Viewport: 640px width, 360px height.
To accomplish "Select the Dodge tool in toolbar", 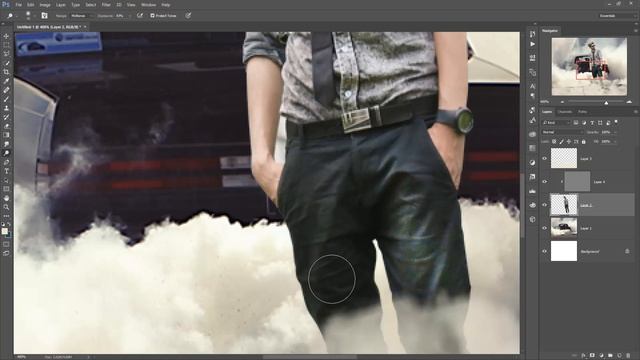I will [6, 153].
